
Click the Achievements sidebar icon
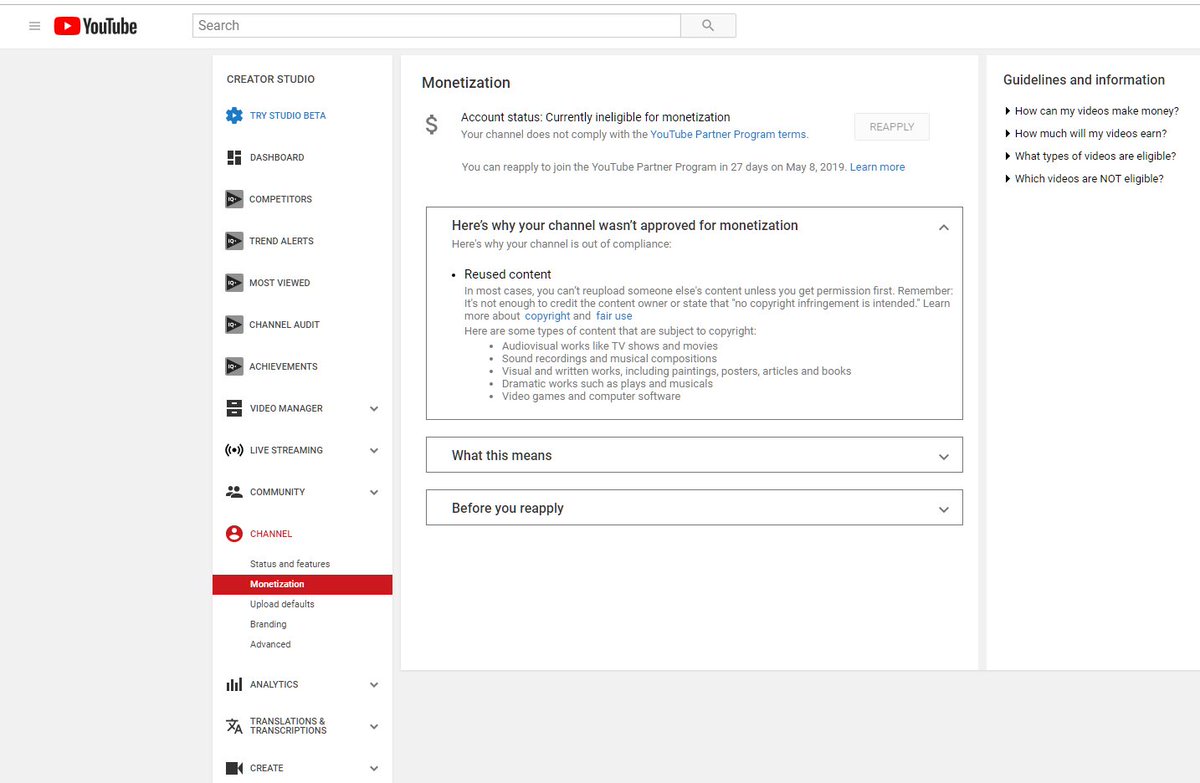(234, 367)
